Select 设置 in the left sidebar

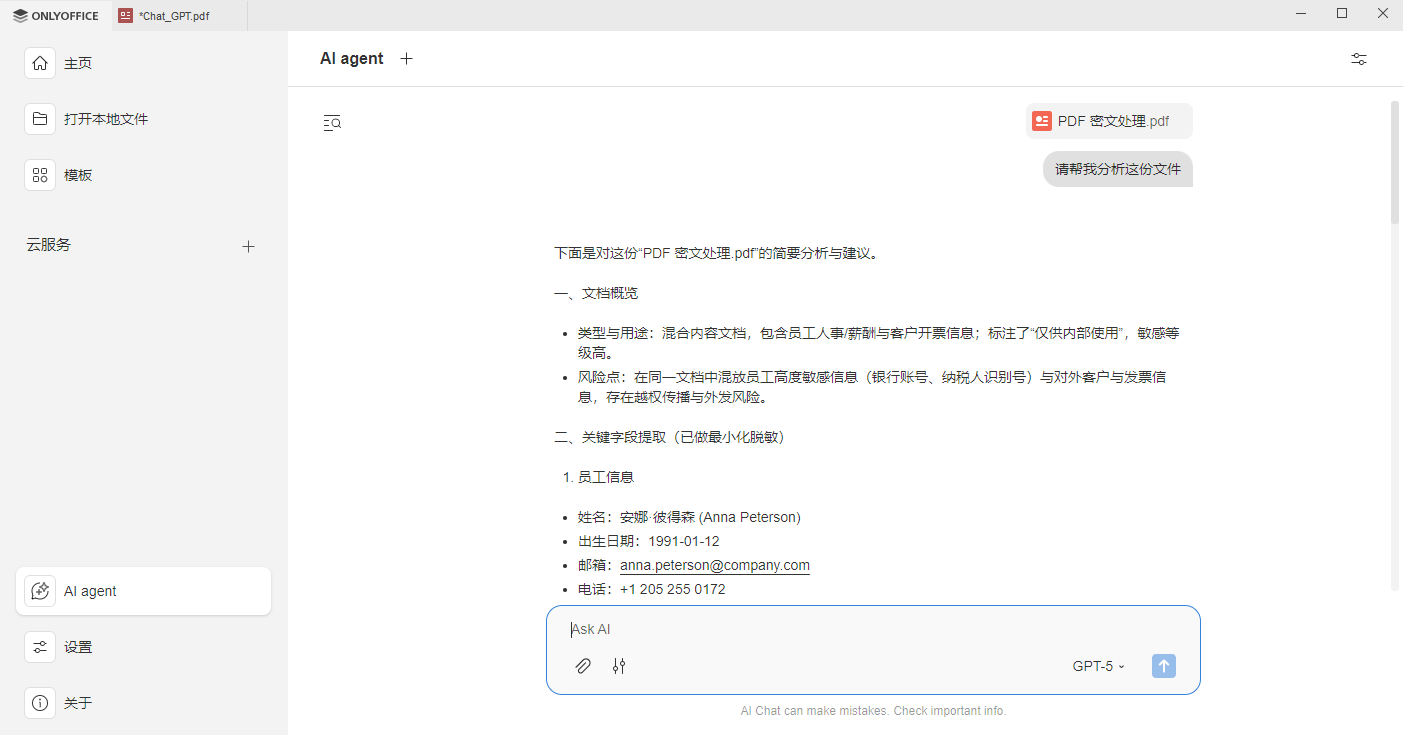(x=40, y=647)
